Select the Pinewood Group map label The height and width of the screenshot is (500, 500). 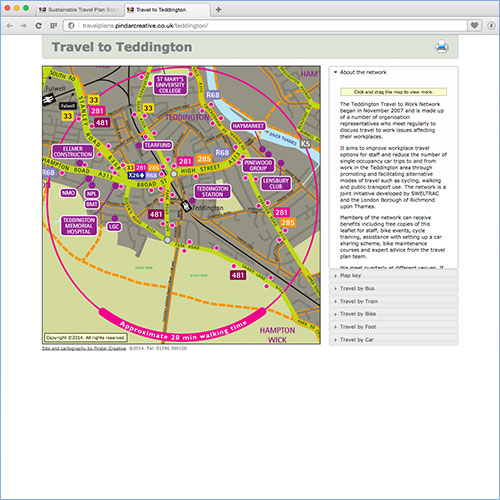(x=258, y=165)
